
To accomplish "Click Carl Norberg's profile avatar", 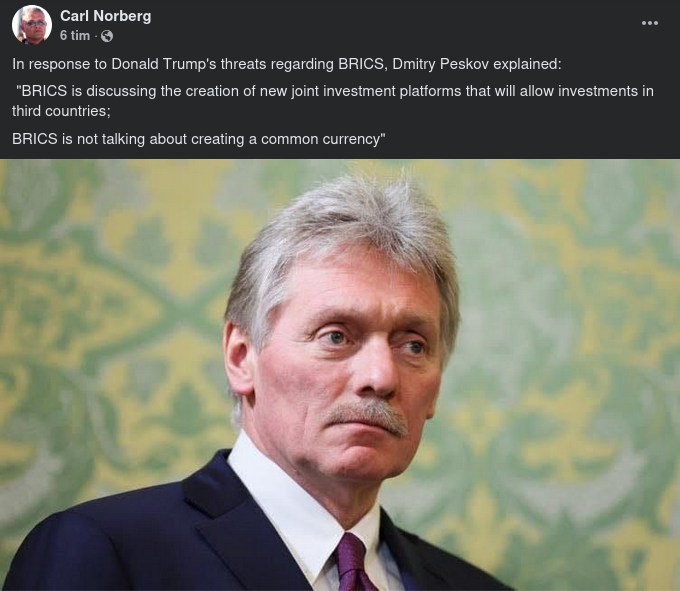I will (x=32, y=25).
